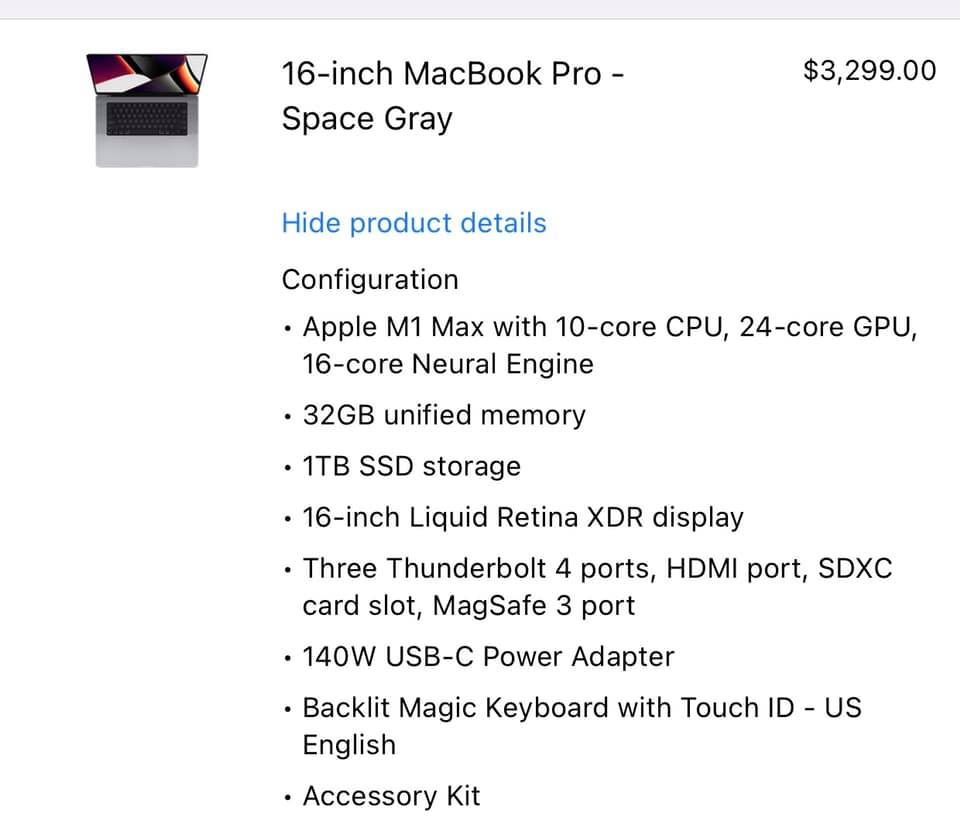Viewport: 960px width, 830px height.
Task: Open the 16-inch MacBook Pro Space Gray title
Action: point(452,96)
